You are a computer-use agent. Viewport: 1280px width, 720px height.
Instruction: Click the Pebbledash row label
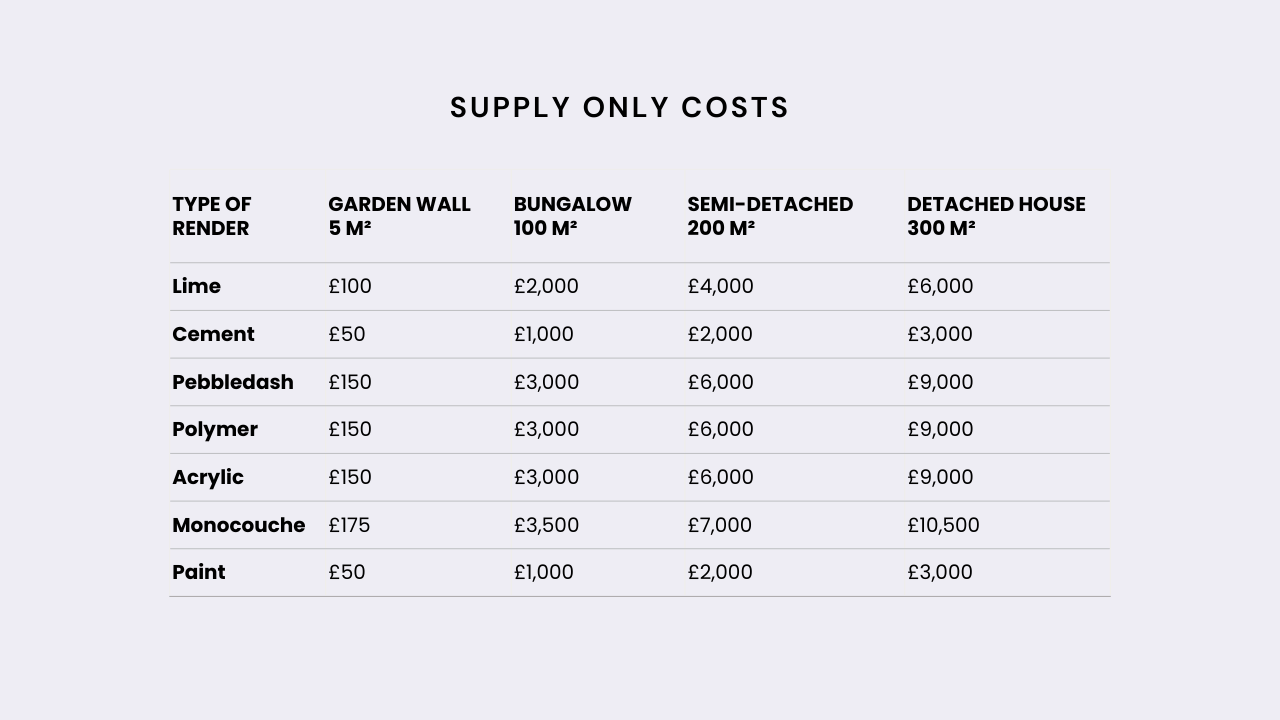coord(233,382)
